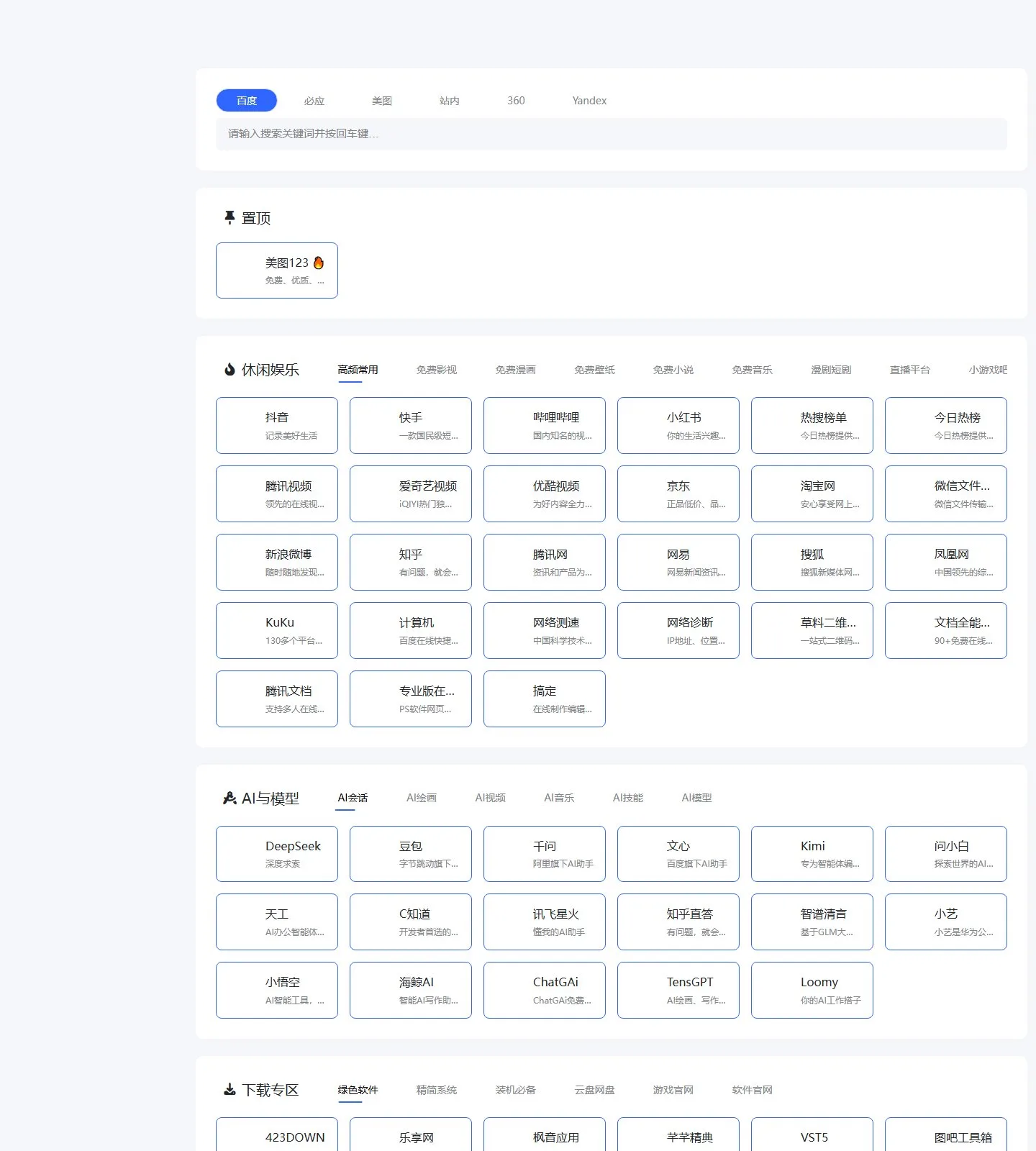Go to the 淘宝网 card
The height and width of the screenshot is (1151, 1036).
(x=812, y=493)
